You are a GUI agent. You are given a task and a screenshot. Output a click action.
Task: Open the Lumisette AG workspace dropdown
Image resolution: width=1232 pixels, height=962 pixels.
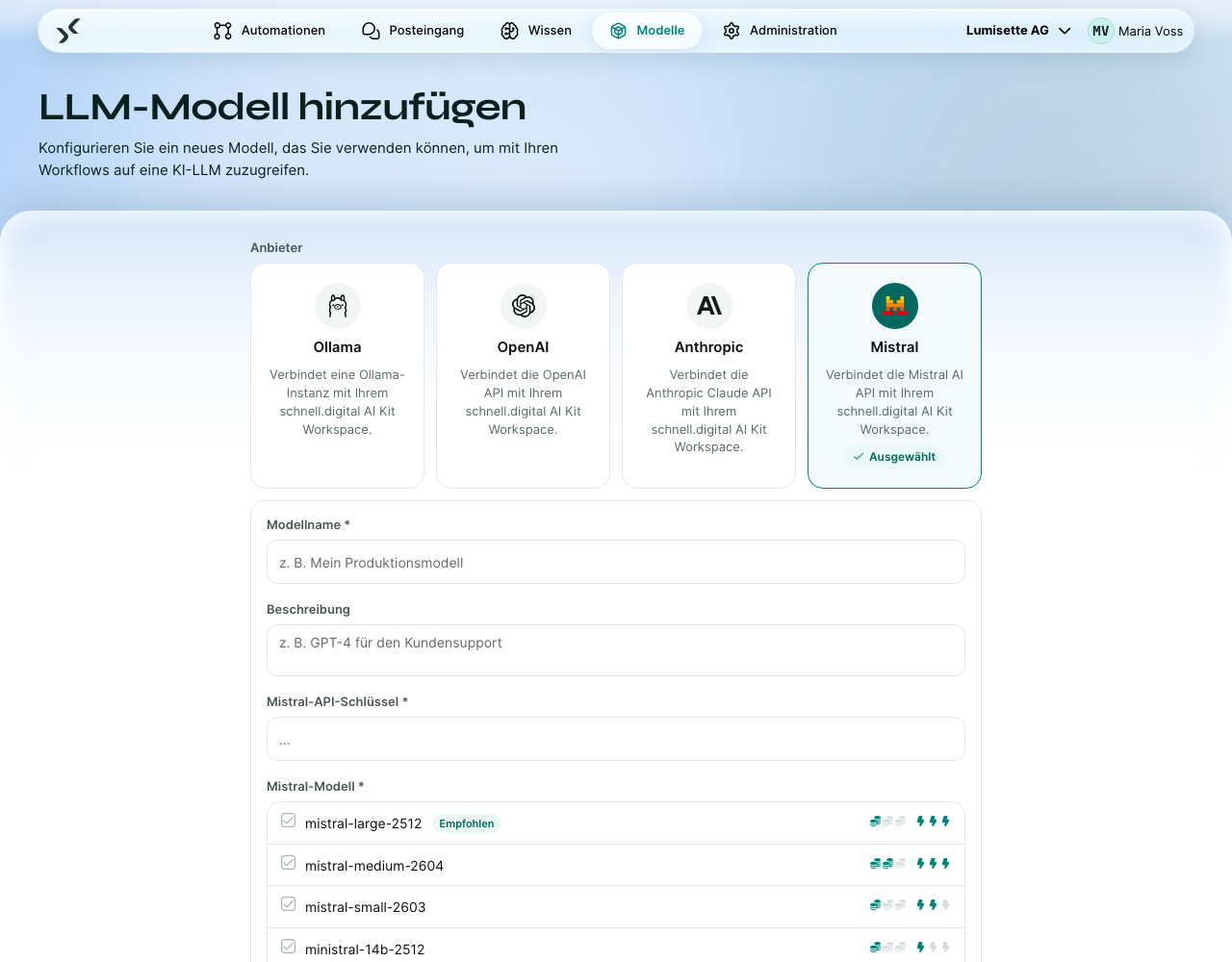point(1018,31)
